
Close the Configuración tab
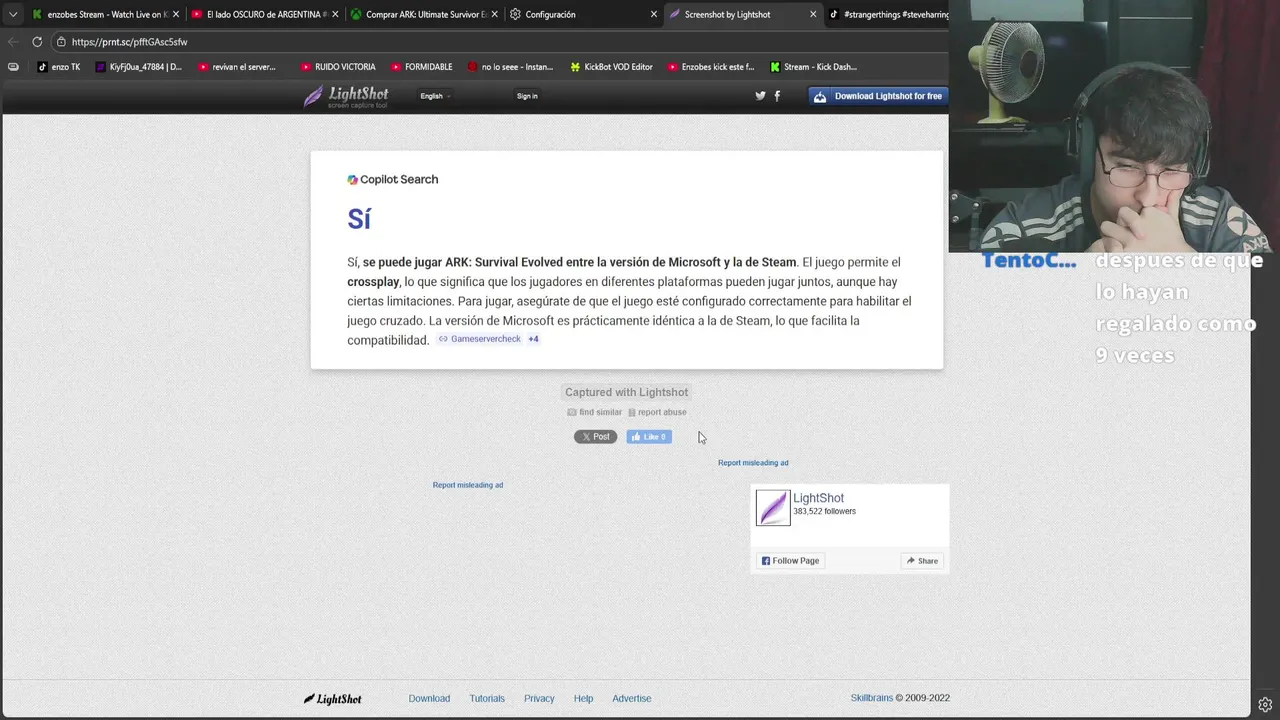654,14
